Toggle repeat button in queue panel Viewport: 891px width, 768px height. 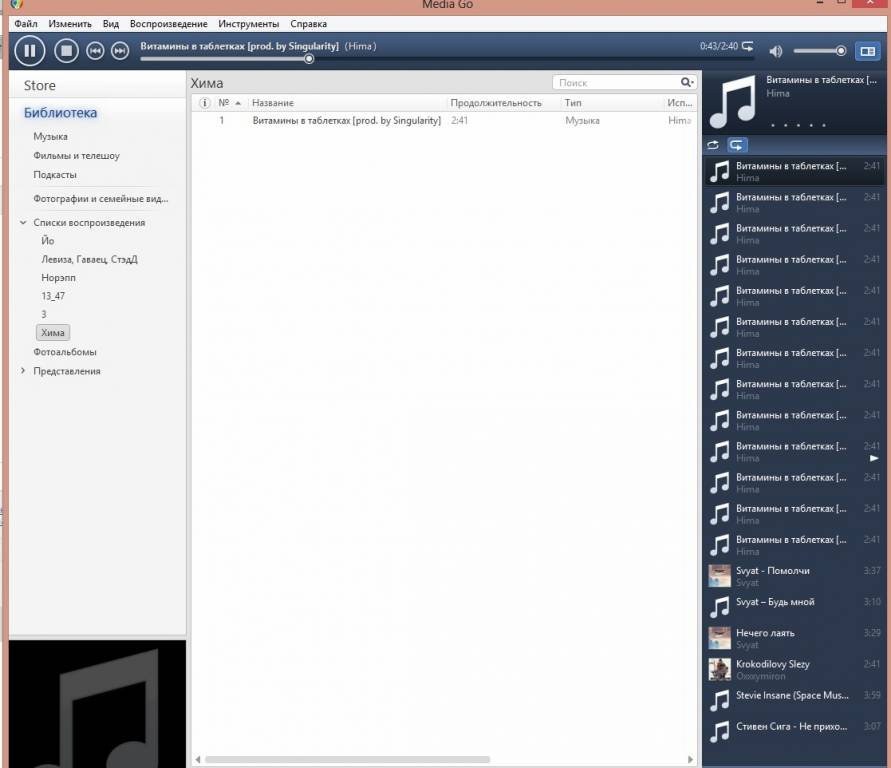pyautogui.click(x=737, y=145)
